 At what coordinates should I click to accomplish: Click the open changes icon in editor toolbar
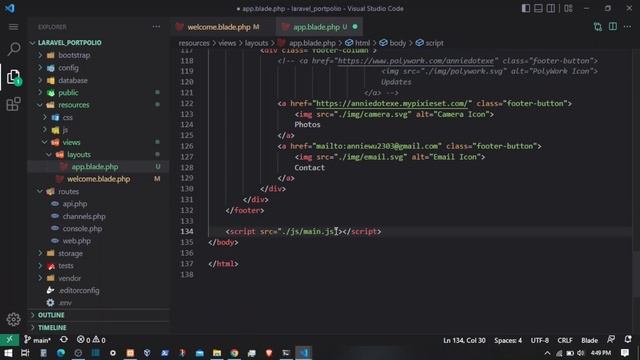(598, 27)
